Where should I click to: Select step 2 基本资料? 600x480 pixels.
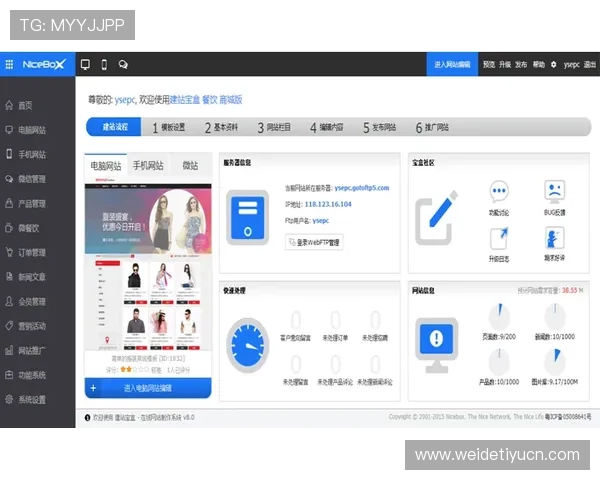point(222,127)
